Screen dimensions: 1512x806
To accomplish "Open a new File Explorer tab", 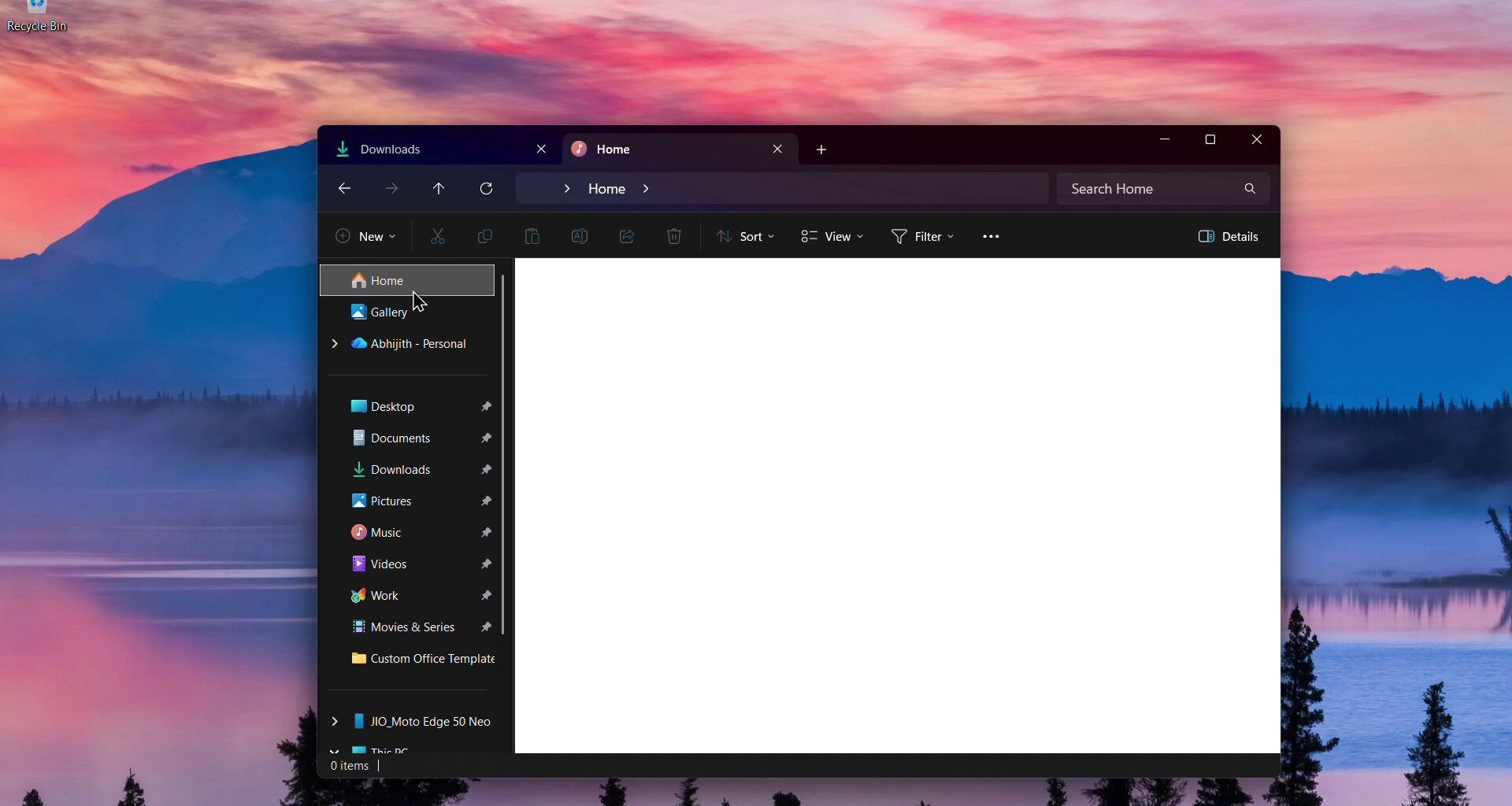I will [x=821, y=149].
